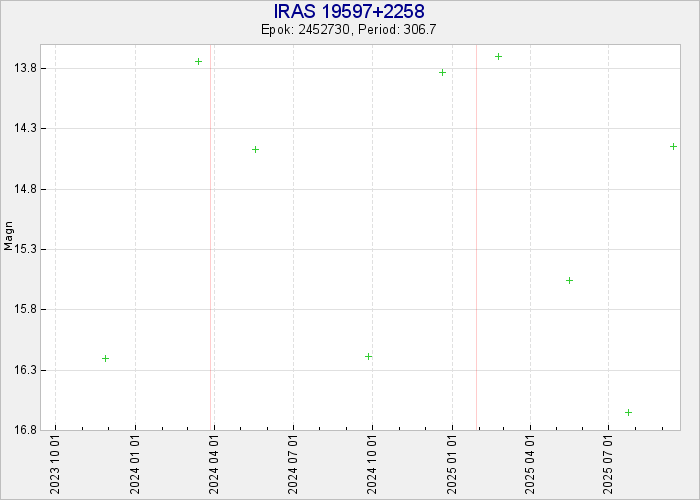Click the 14.3 magnitude axis label
Screen dimensions: 700x500
pos(25,129)
